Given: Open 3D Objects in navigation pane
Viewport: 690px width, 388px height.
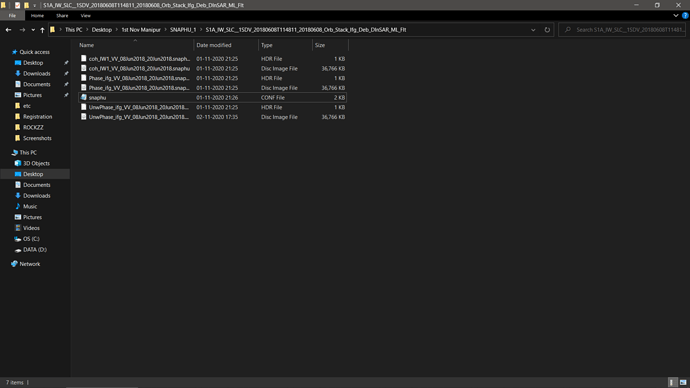Looking at the screenshot, I should 36,163.
